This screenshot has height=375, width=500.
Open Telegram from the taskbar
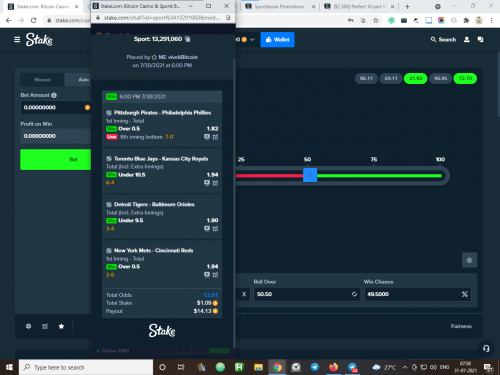pyautogui.click(x=315, y=367)
